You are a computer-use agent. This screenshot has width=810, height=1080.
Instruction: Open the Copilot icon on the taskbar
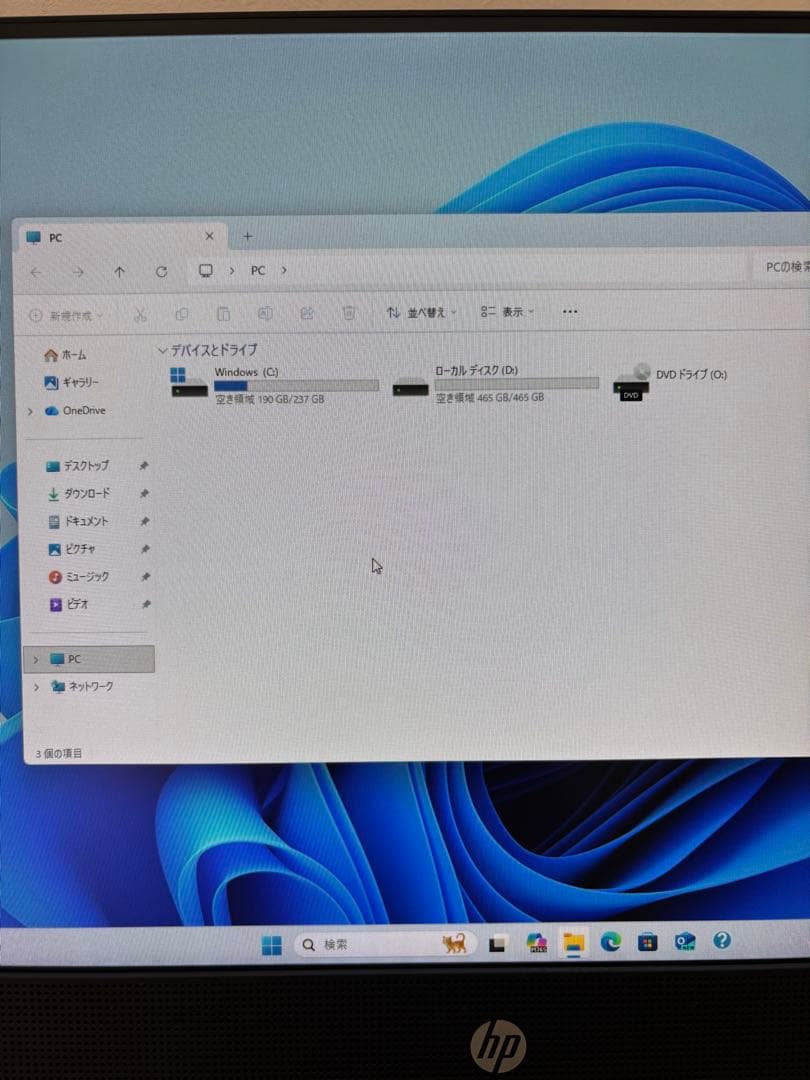(x=537, y=943)
